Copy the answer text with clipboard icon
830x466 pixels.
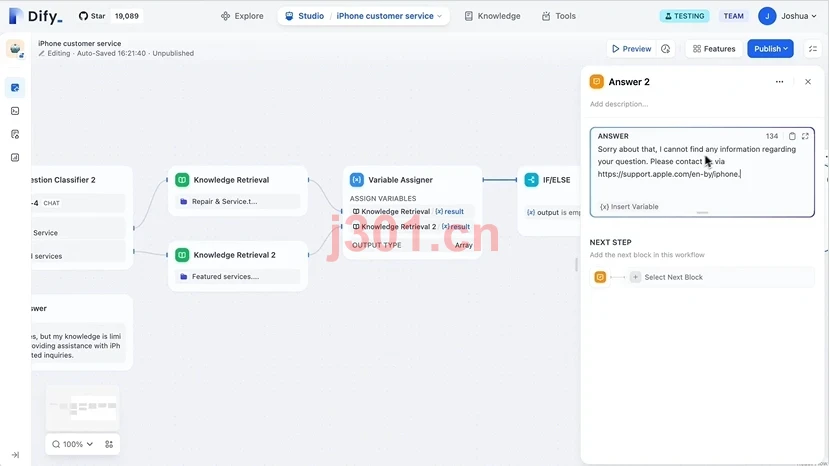tap(792, 136)
